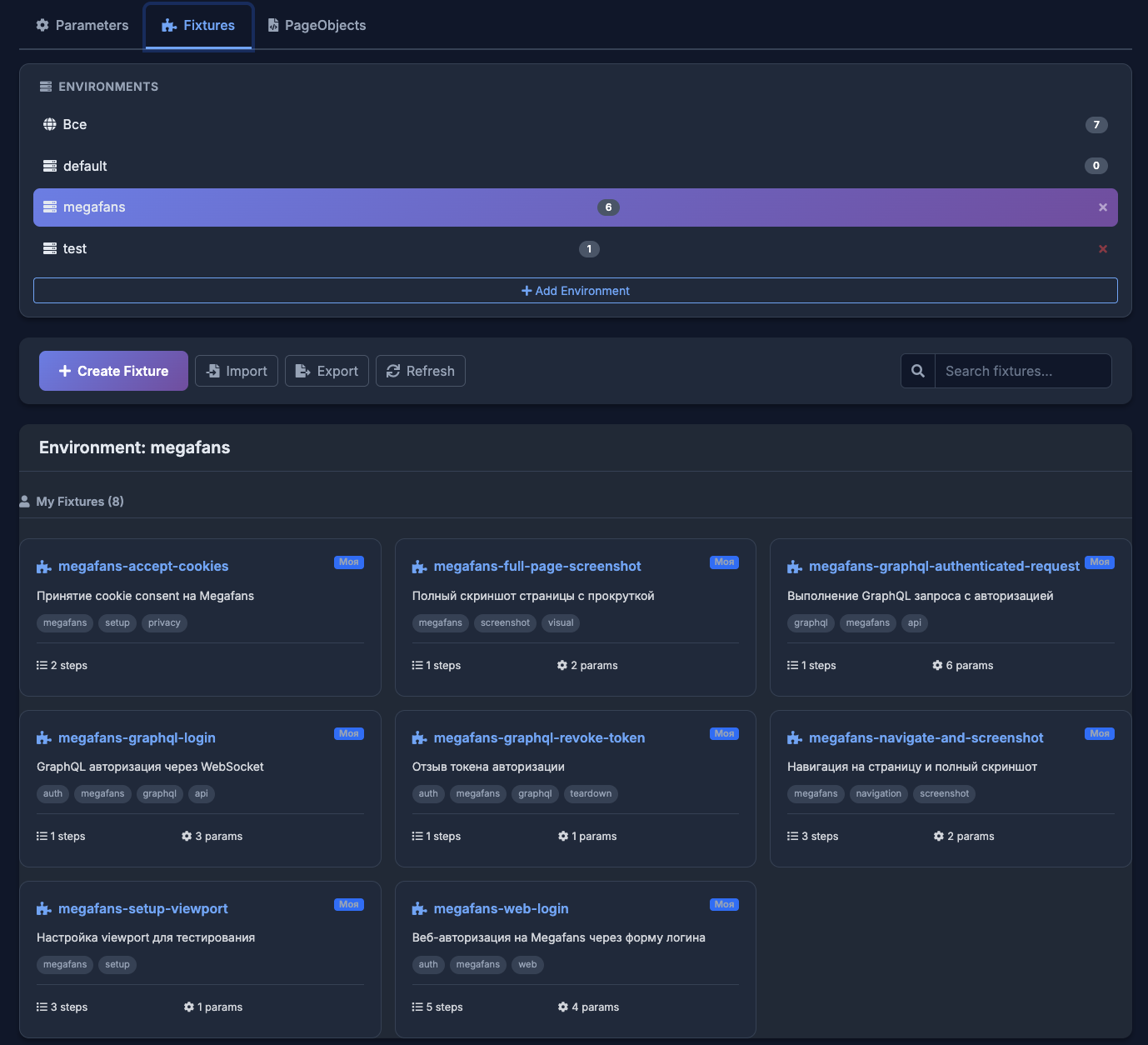The width and height of the screenshot is (1148, 1045).
Task: Click the gear icon for 6 params
Action: tap(937, 665)
